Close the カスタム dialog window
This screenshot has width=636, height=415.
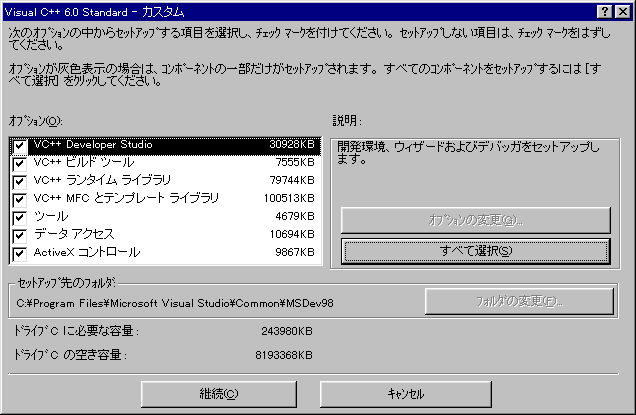623,12
